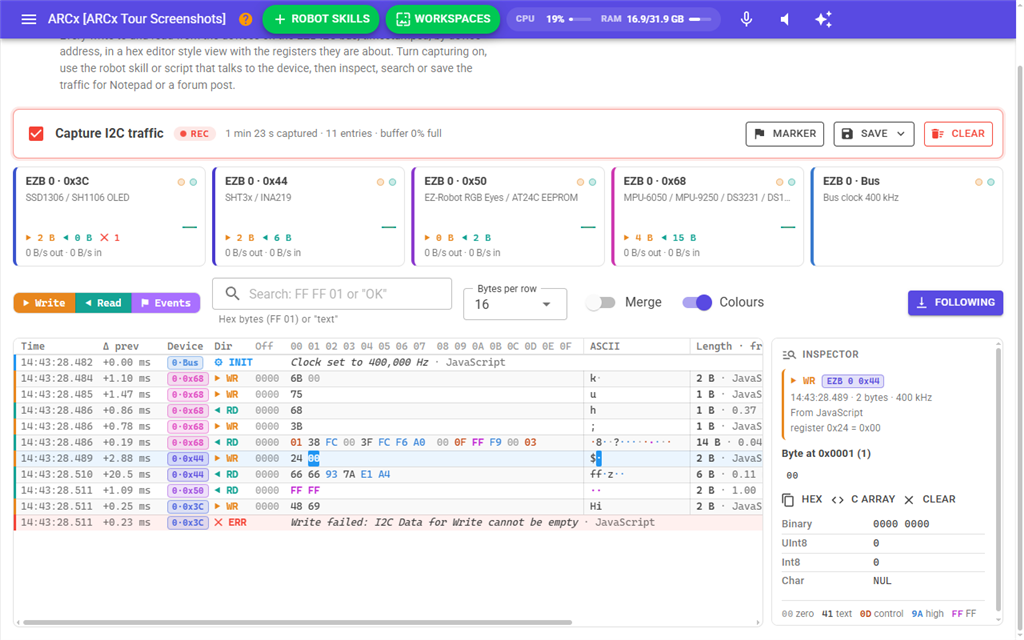Click the RAM usage meter

click(x=656, y=19)
